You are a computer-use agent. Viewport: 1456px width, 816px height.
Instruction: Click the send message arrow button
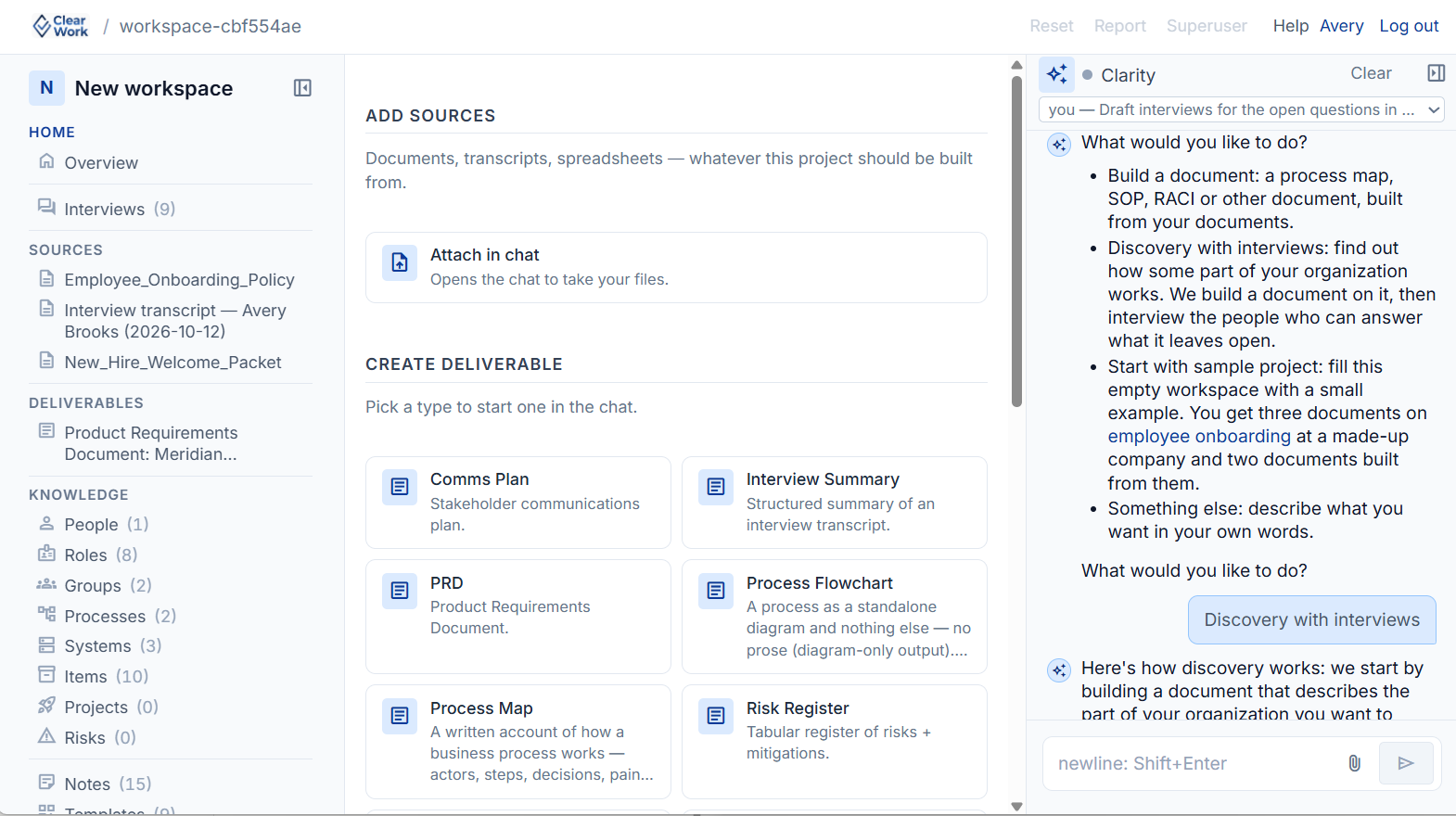pyautogui.click(x=1406, y=763)
